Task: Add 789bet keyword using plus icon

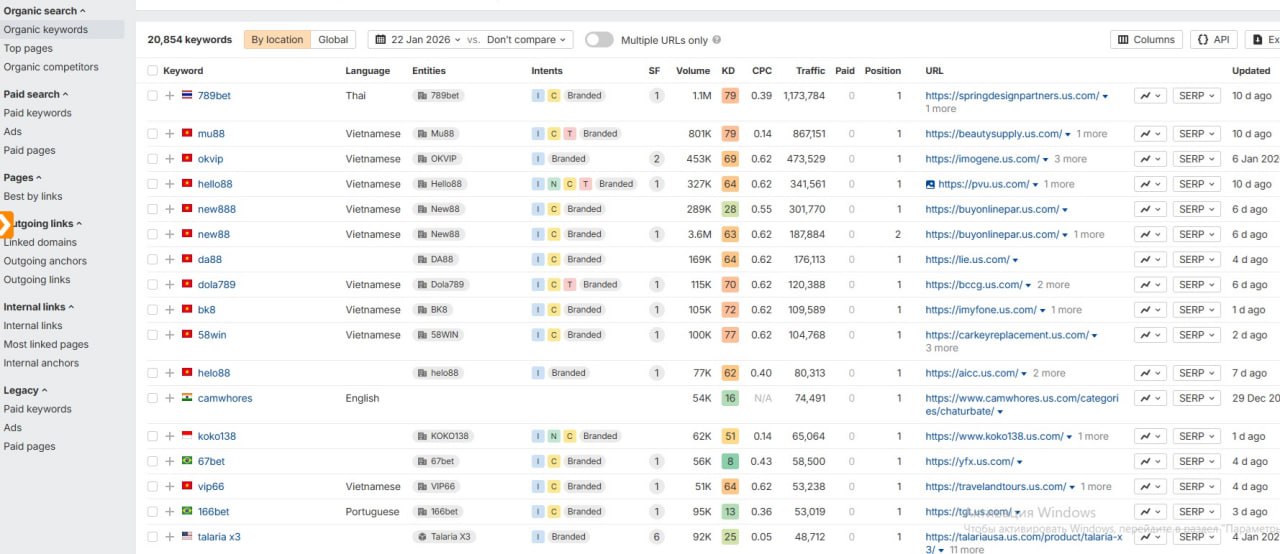Action: pyautogui.click(x=170, y=96)
